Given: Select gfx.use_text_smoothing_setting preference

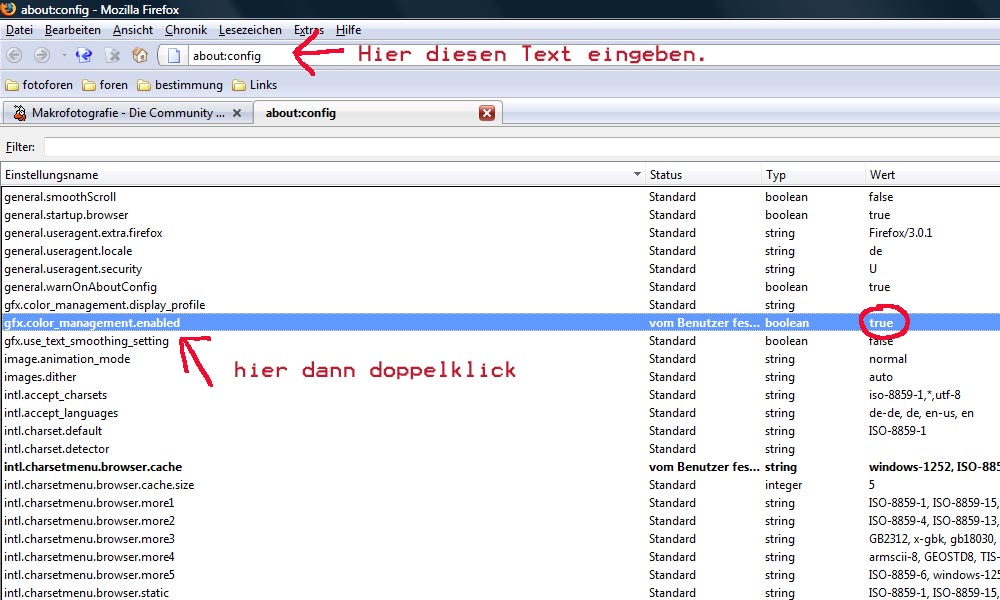Looking at the screenshot, I should (x=501, y=340).
